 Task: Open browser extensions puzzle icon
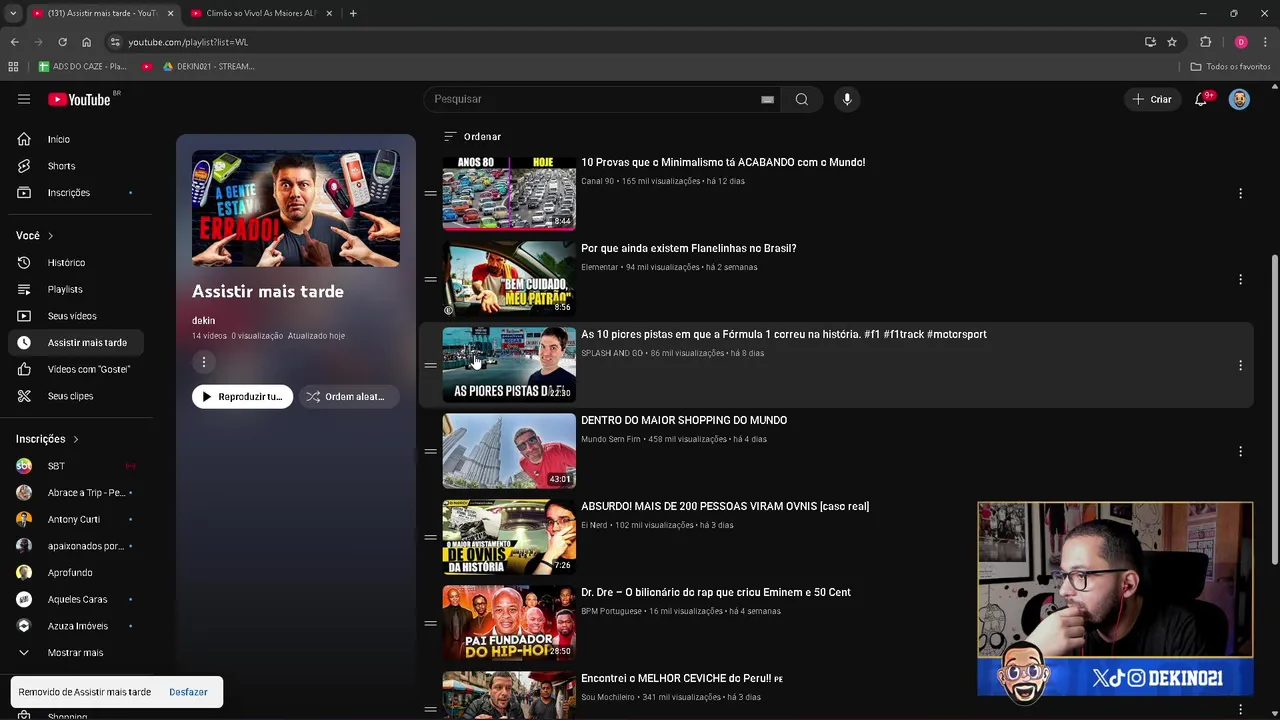pyautogui.click(x=1205, y=42)
